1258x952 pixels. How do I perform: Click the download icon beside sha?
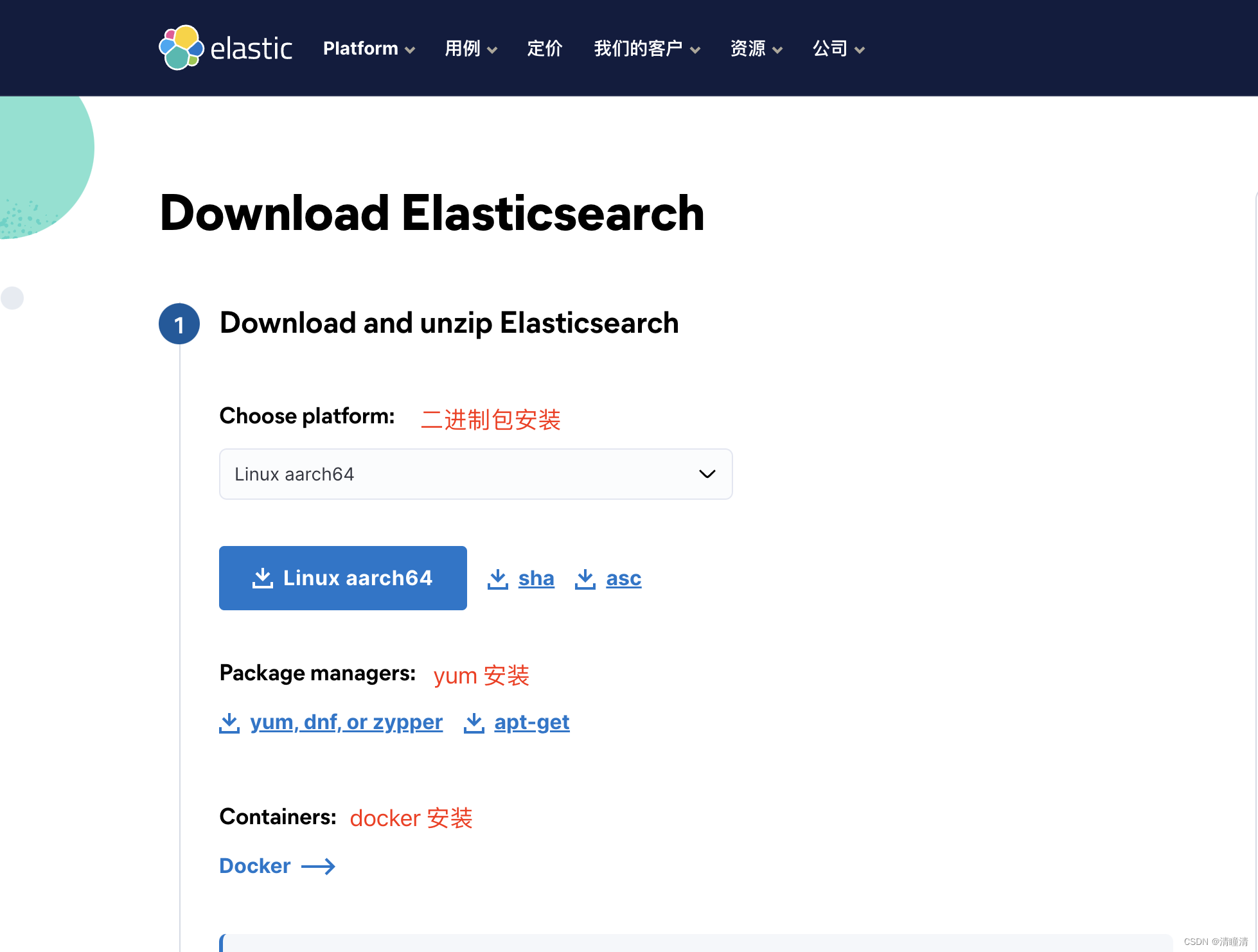(498, 579)
